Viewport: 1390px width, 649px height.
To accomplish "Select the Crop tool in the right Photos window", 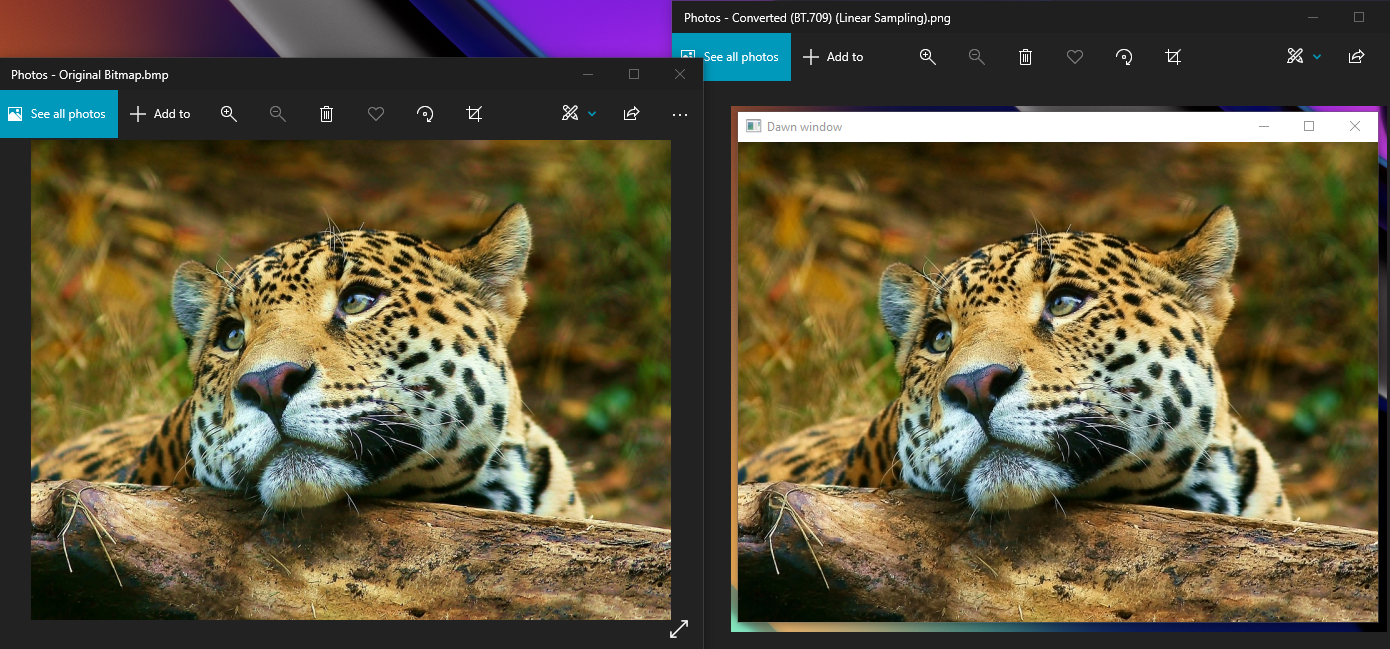I will [x=1173, y=57].
